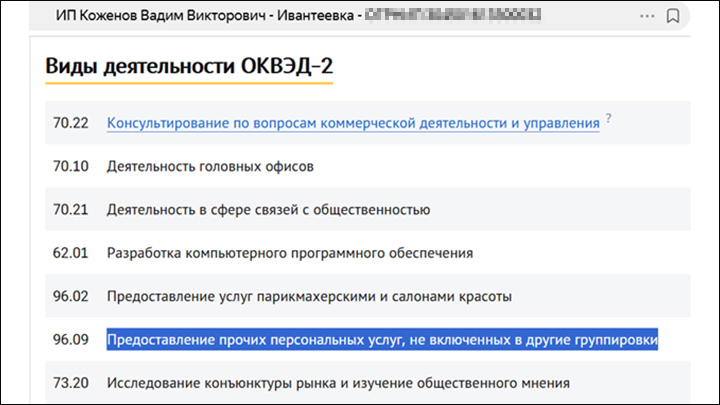Click the highlighted 'прочих персональных услуг' text
720x405 pixels.
coord(382,340)
